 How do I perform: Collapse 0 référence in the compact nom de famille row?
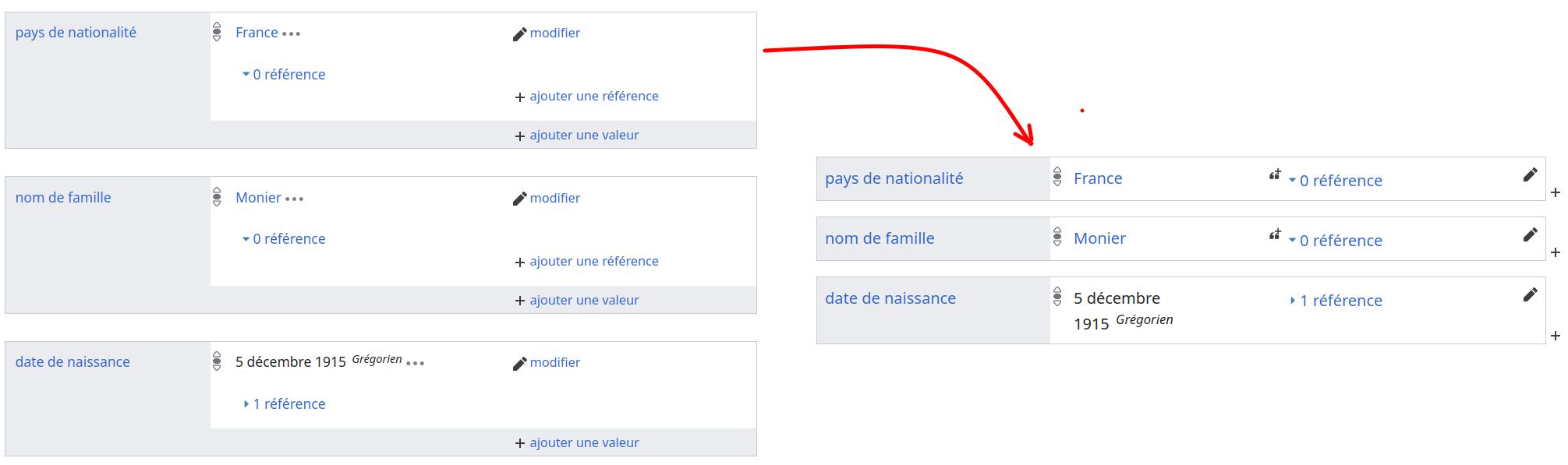[1336, 241]
